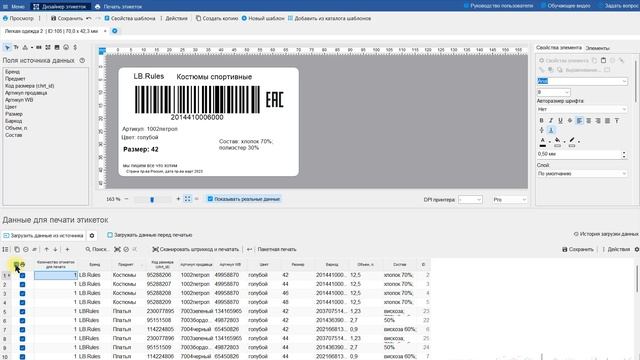Open font color dropdown arrow
Image resolution: width=640 pixels, height=360 pixels.
(x=550, y=142)
